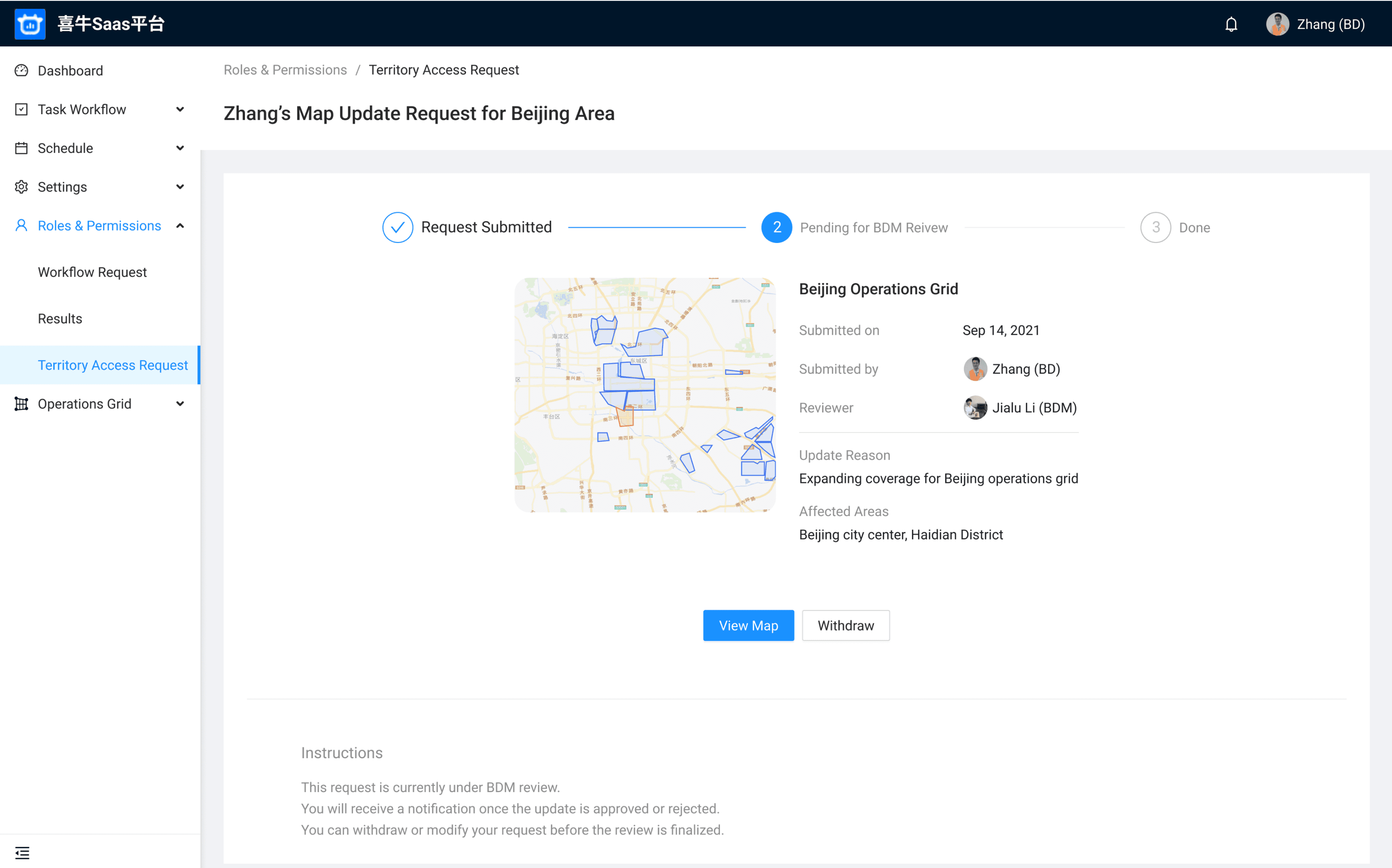Viewport: 1392px width, 868px height.
Task: Expand the Schedule menu chevron
Action: (180, 148)
